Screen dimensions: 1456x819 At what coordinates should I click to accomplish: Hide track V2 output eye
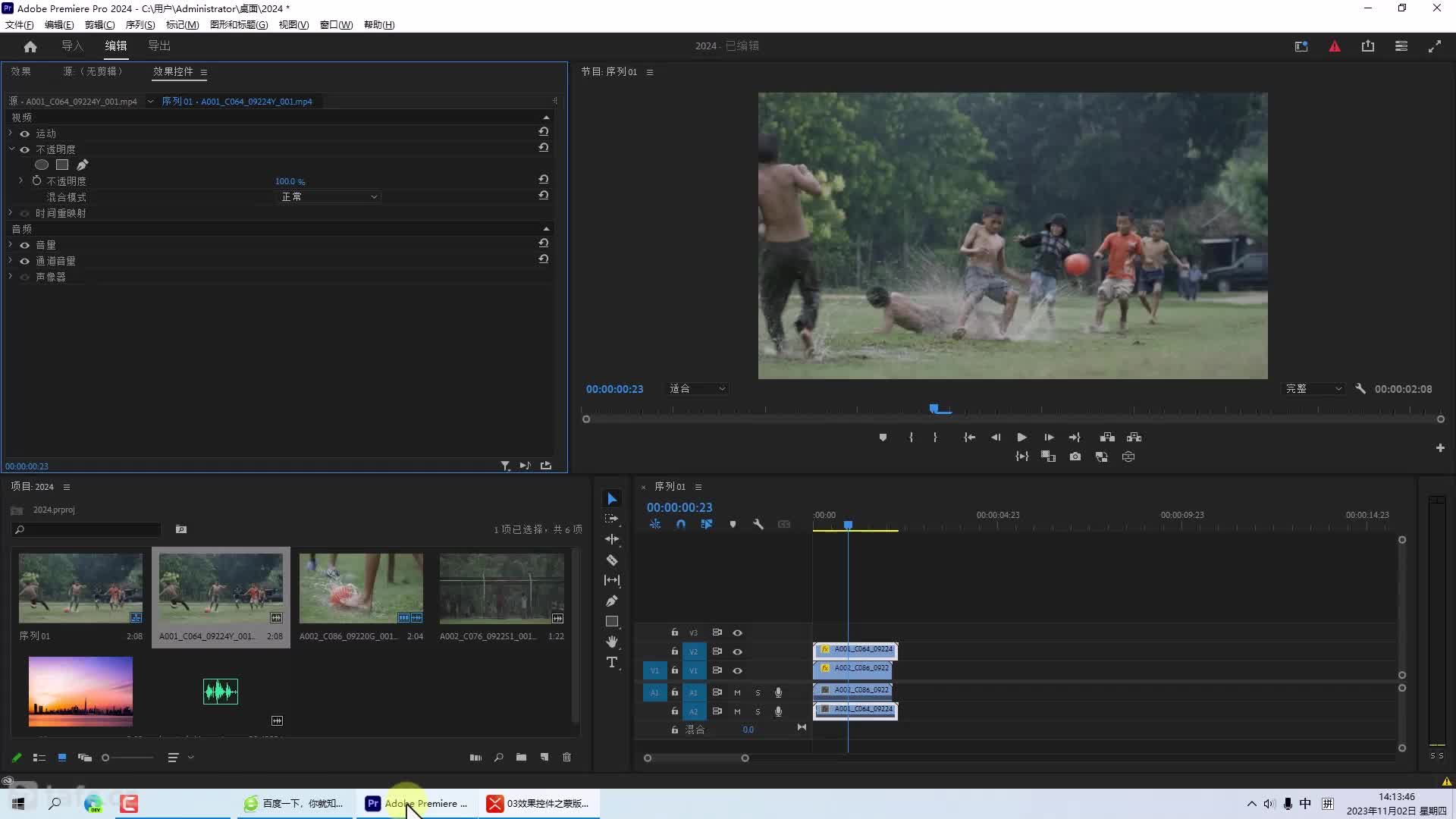[737, 651]
